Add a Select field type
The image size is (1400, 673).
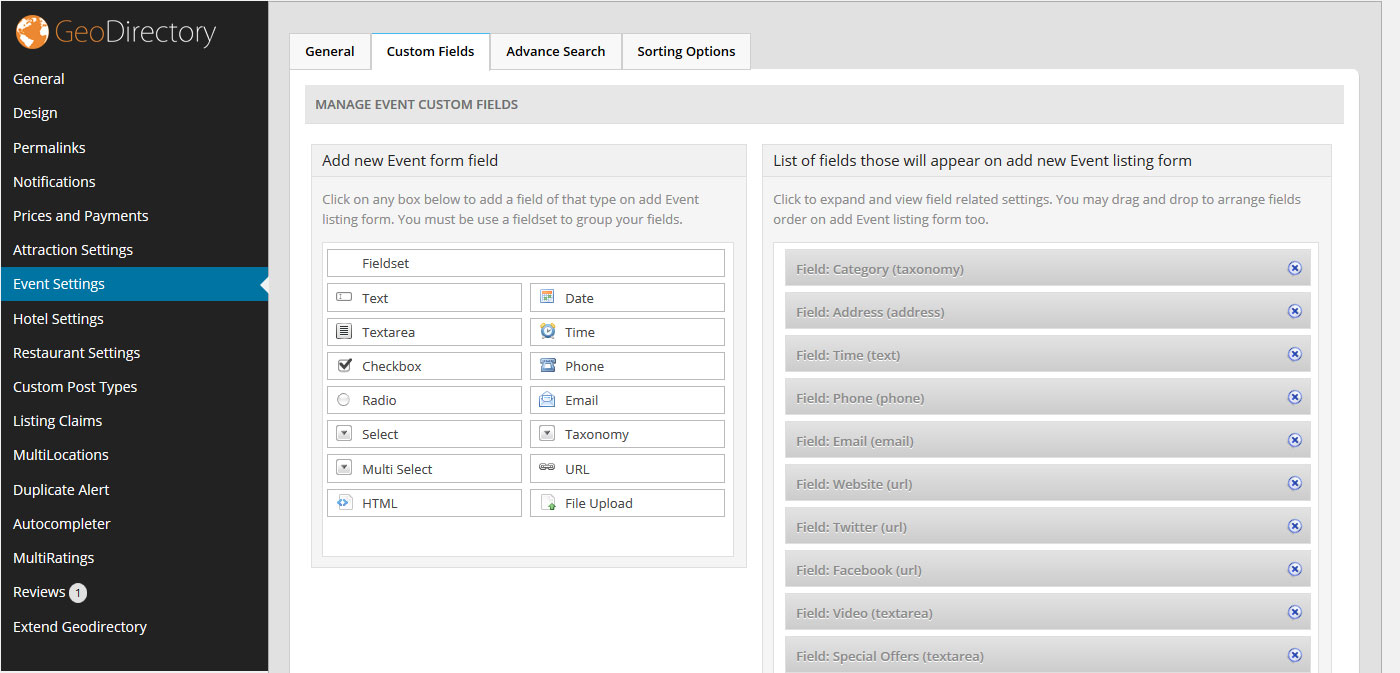(424, 434)
